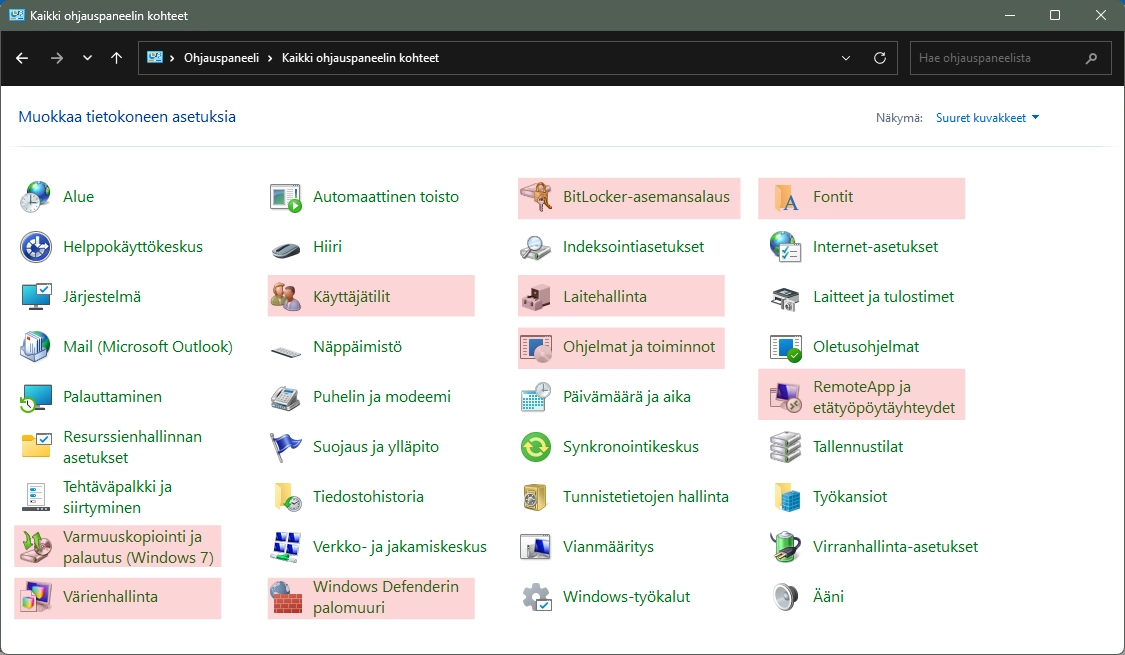Viewport: 1125px width, 655px height.
Task: Open the Synkronointikeskus green icon
Action: [536, 447]
